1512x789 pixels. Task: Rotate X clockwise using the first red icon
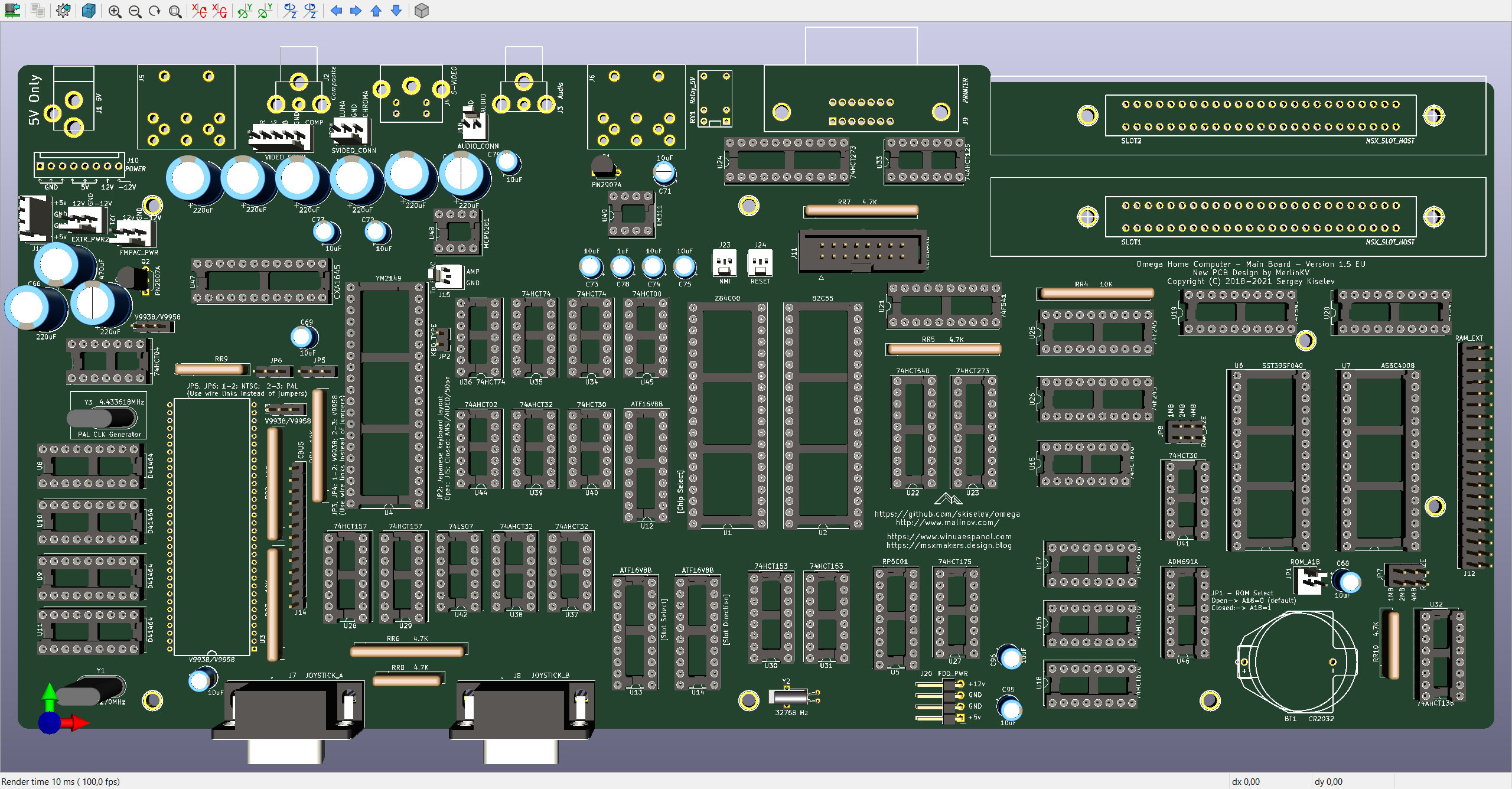tap(200, 11)
